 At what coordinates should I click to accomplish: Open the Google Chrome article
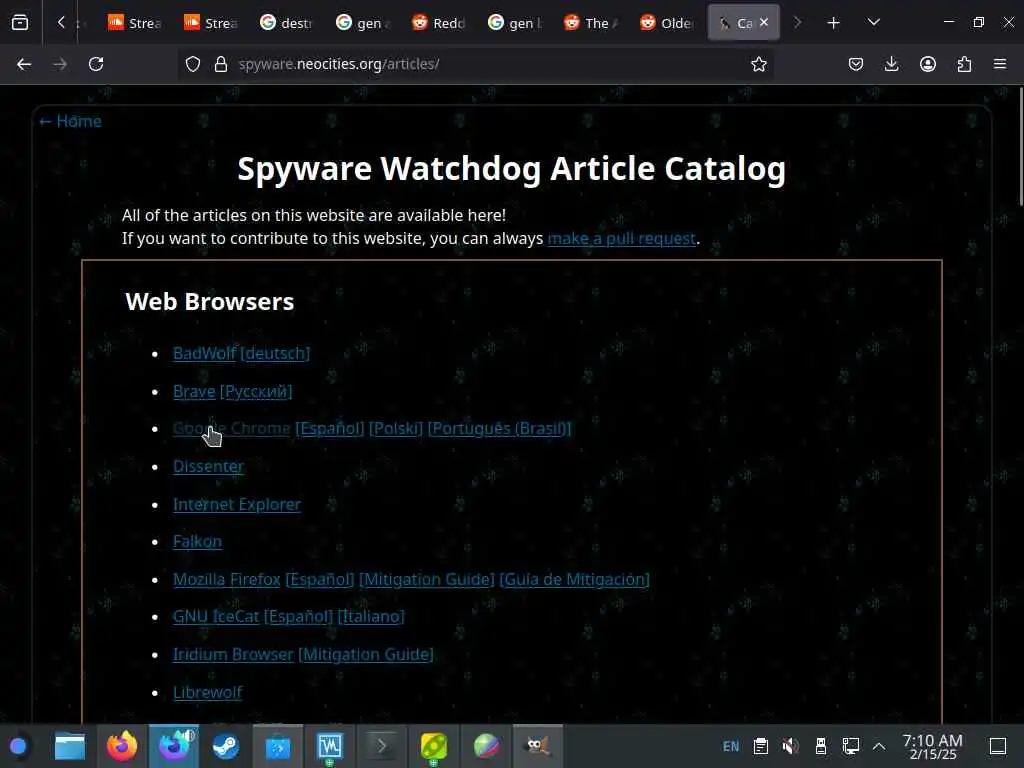[x=231, y=428]
